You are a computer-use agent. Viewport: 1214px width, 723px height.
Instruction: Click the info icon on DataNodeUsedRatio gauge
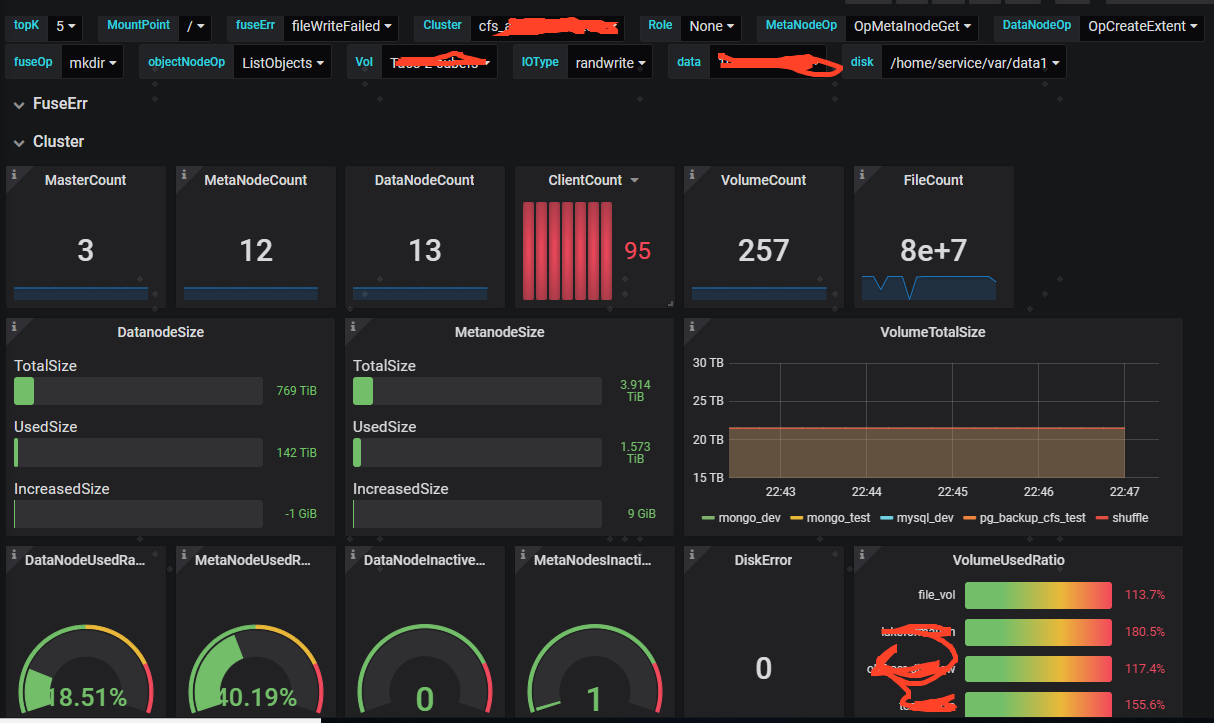(x=13, y=554)
